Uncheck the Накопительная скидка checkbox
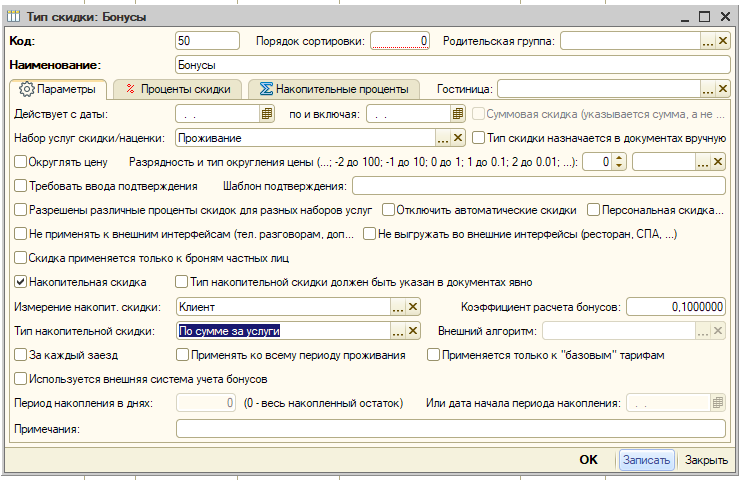Viewport: 743px width, 480px height. tap(20, 282)
